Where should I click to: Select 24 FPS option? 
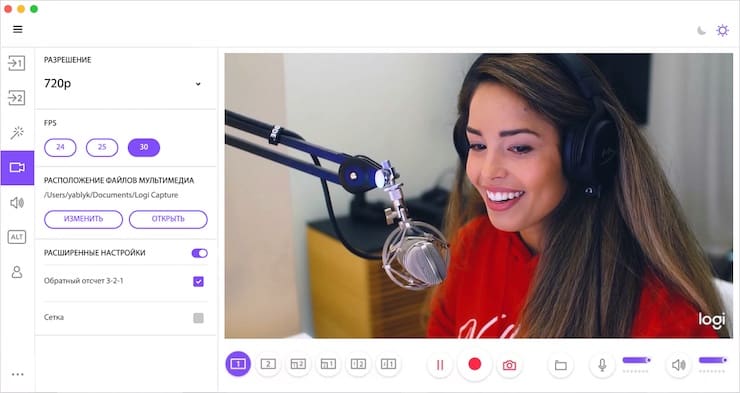pos(60,147)
